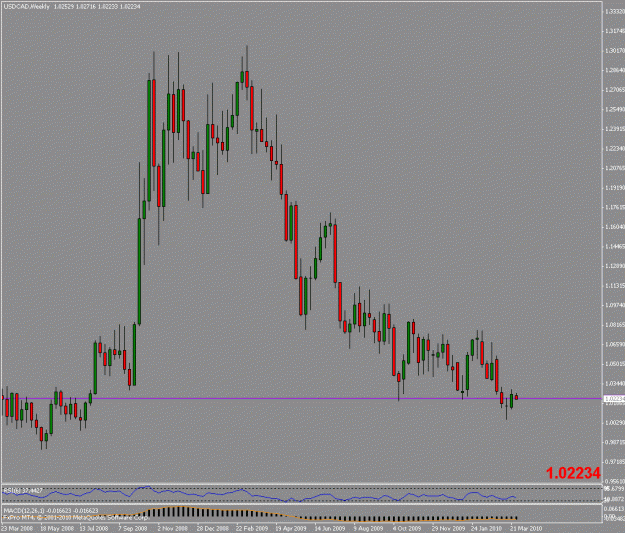Screen dimensions: 625x533
Task: Click the 9 Aug 2009 date label
Action: point(368,529)
